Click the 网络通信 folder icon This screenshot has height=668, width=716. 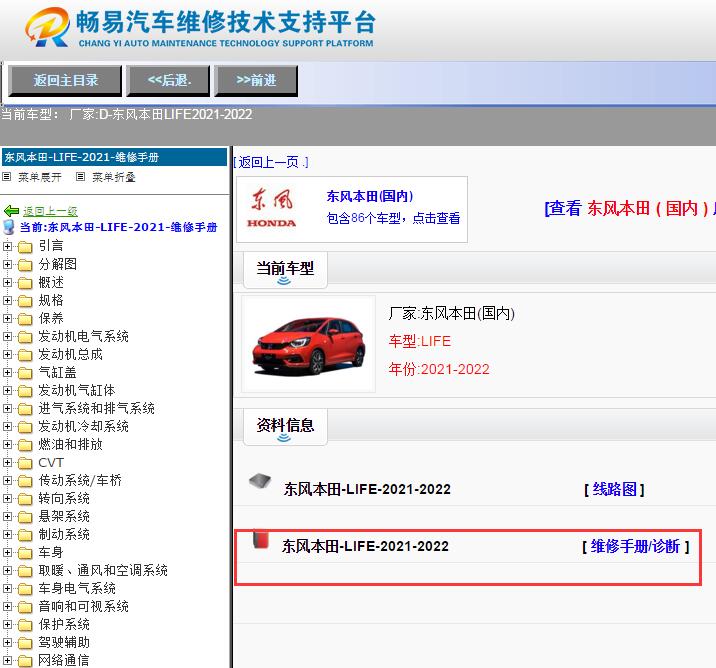pos(25,661)
